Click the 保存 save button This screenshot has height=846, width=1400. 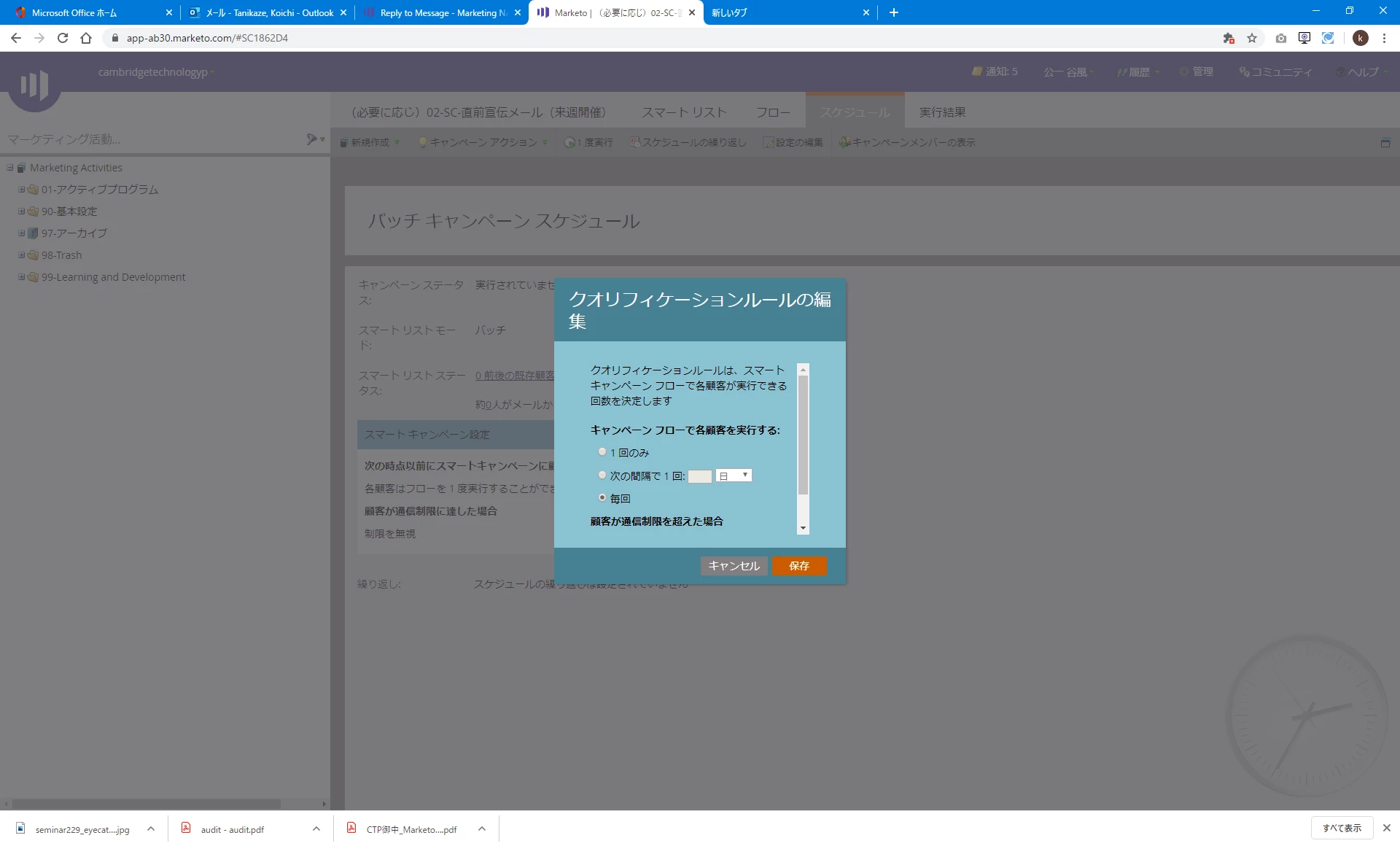point(799,566)
